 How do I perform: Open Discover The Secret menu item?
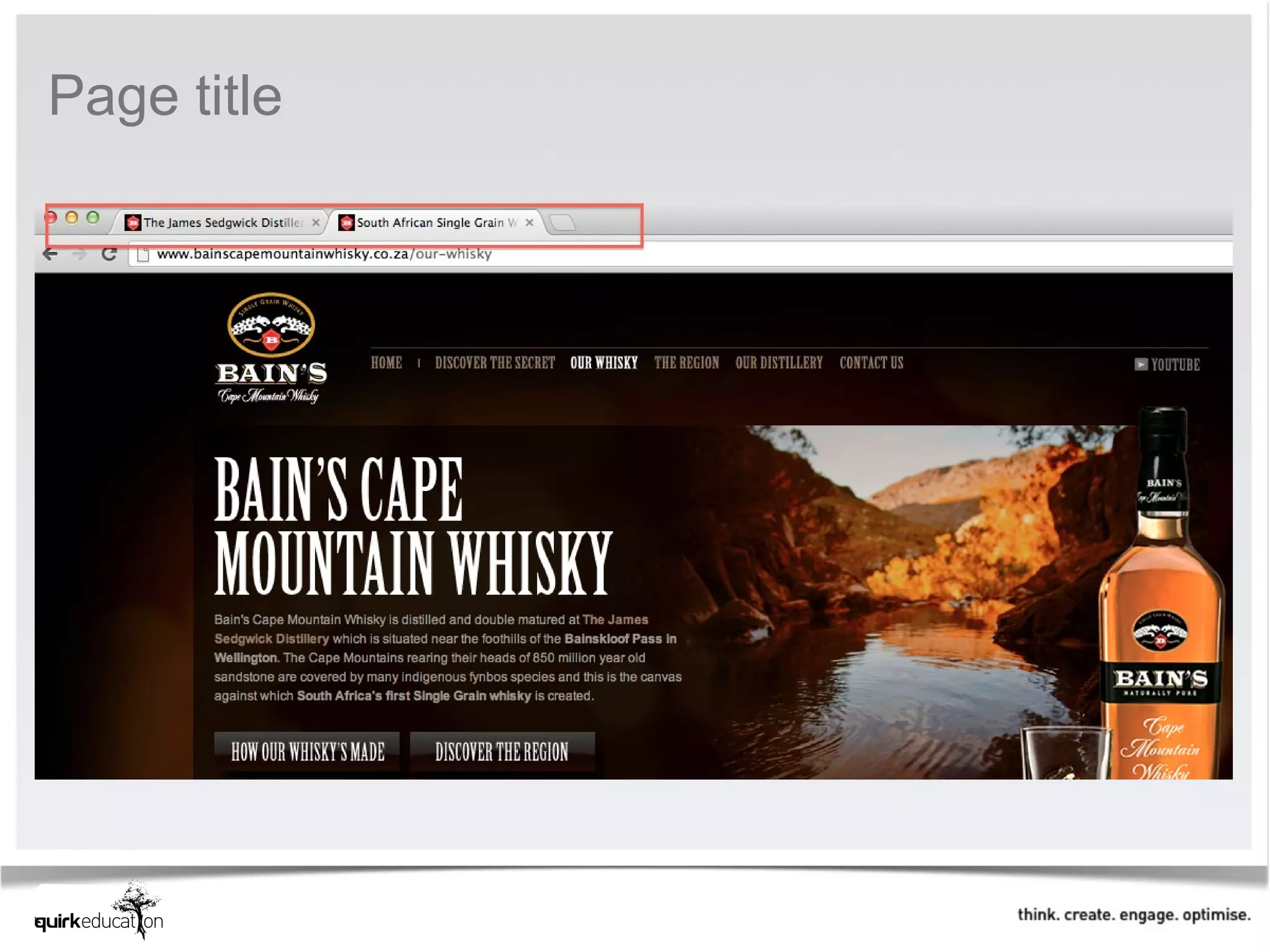click(x=495, y=363)
